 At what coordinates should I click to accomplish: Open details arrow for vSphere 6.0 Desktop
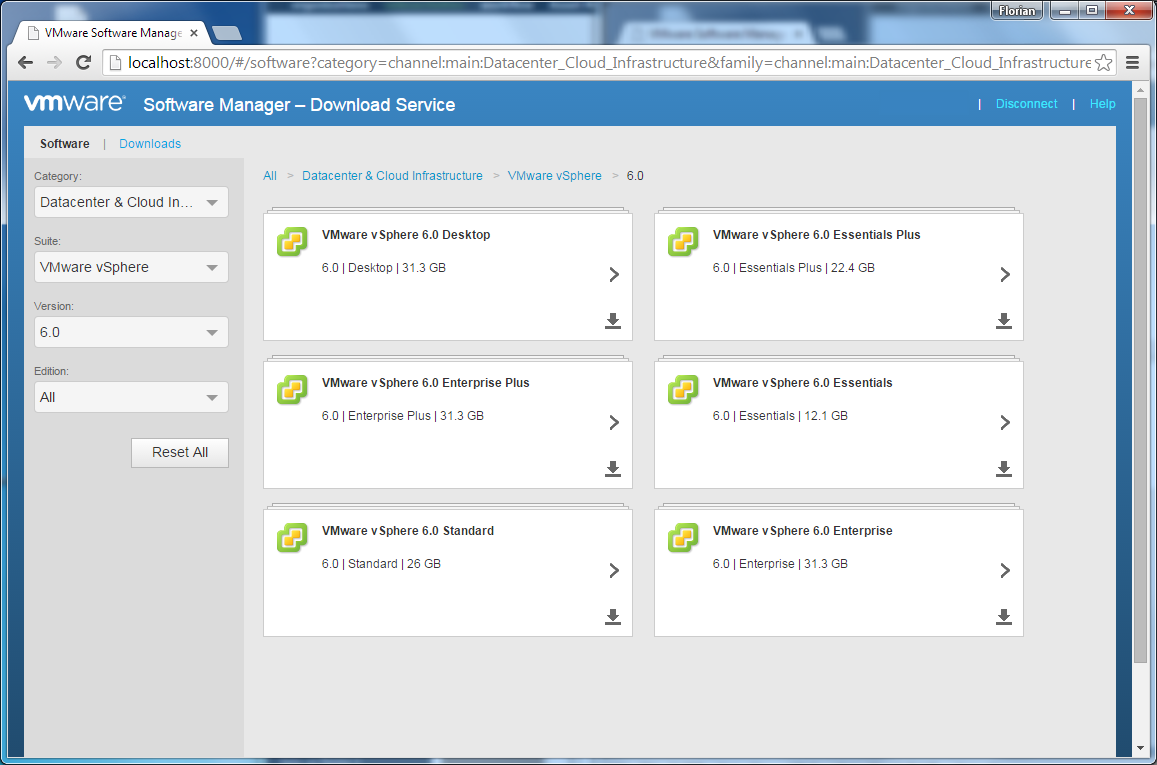614,274
